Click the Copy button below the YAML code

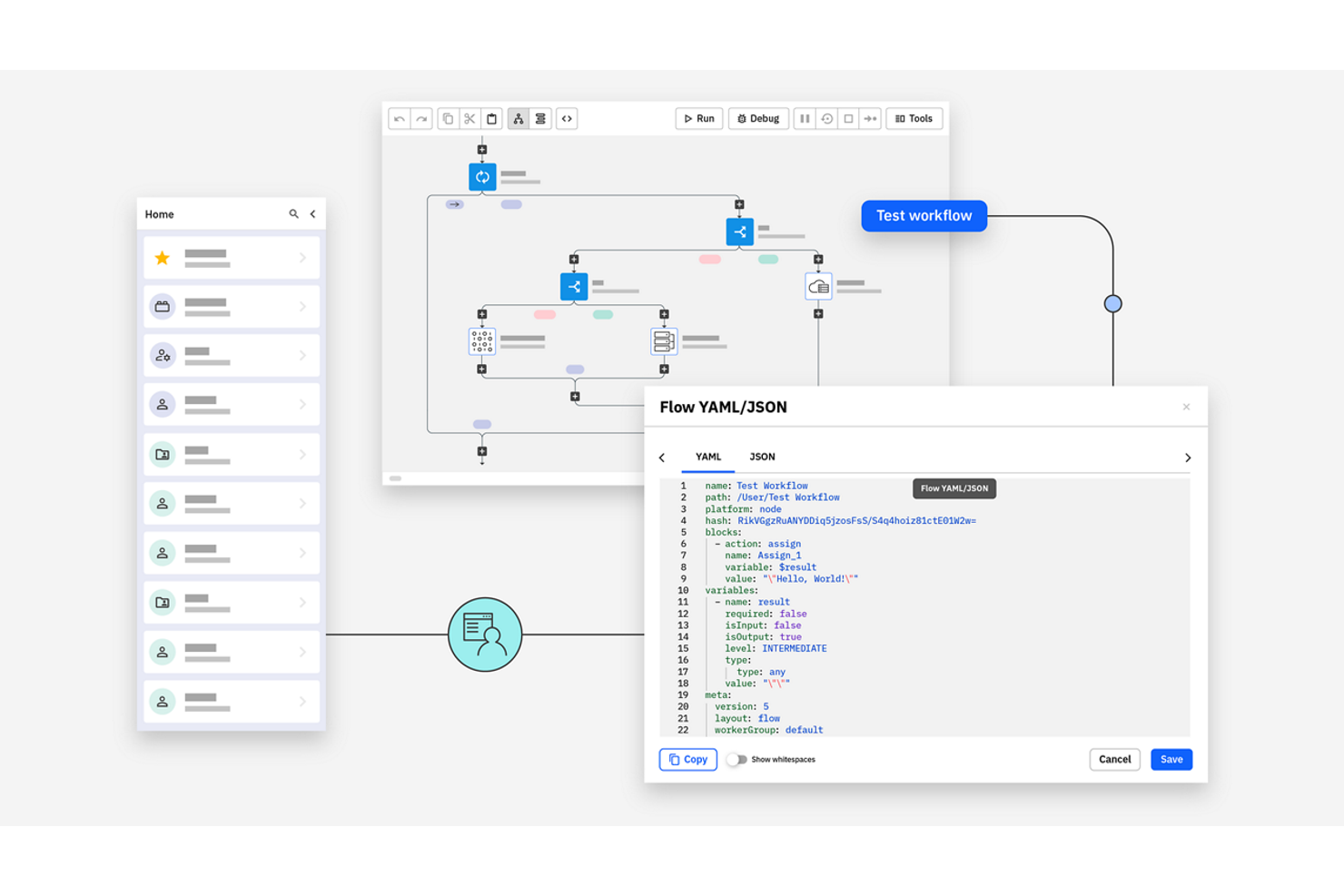(687, 759)
